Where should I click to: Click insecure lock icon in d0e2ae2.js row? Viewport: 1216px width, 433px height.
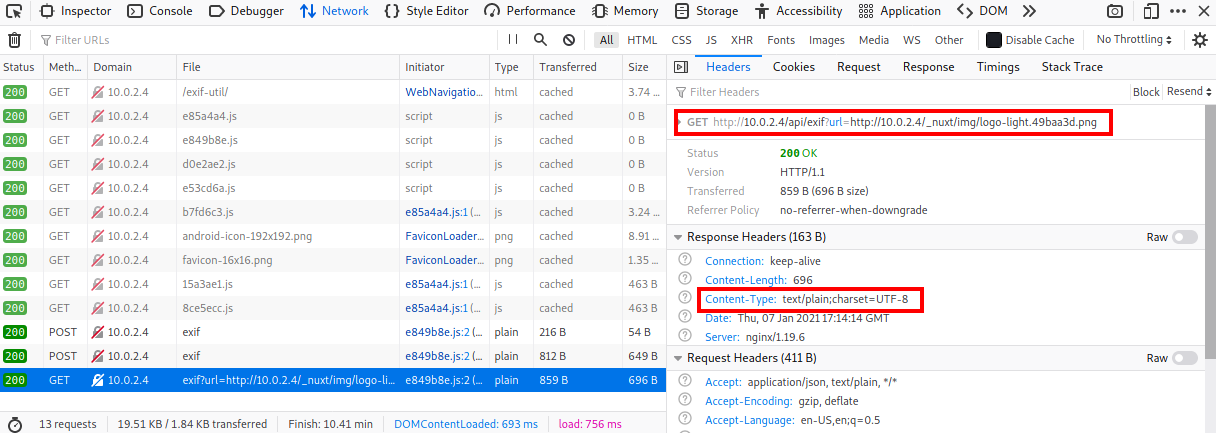[x=98, y=164]
